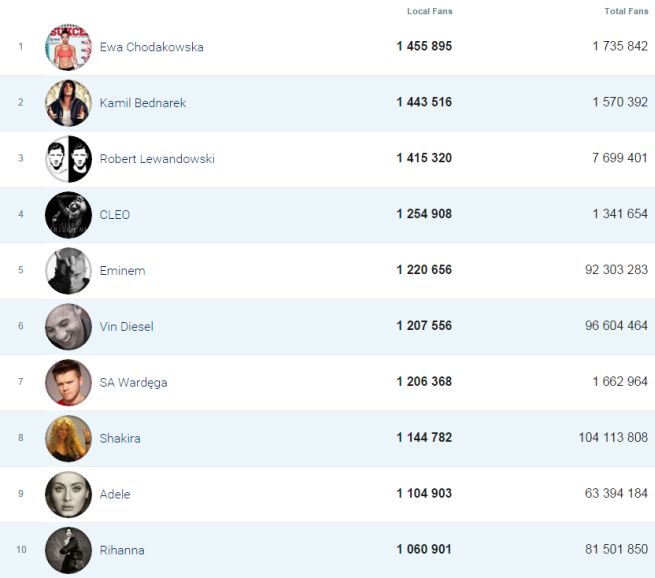This screenshot has height=578, width=655.
Task: Click Adele's profile thumbnail
Action: coord(68,494)
